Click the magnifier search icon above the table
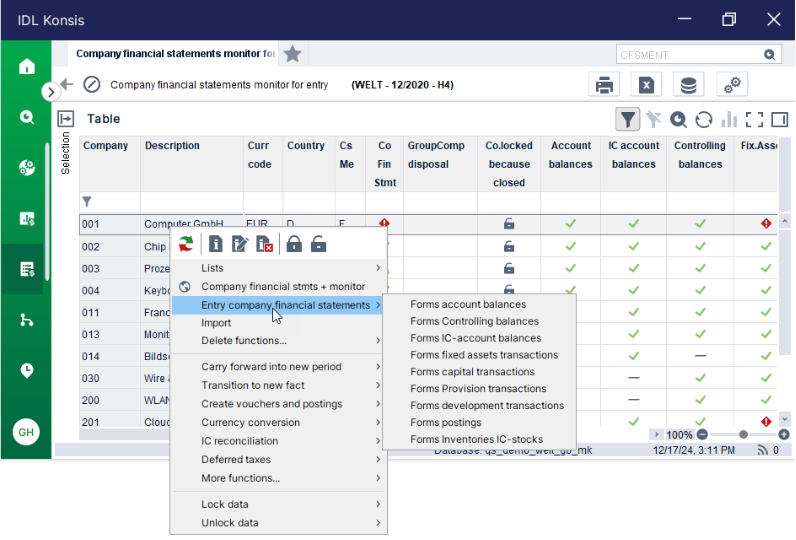The image size is (796, 540). (678, 120)
